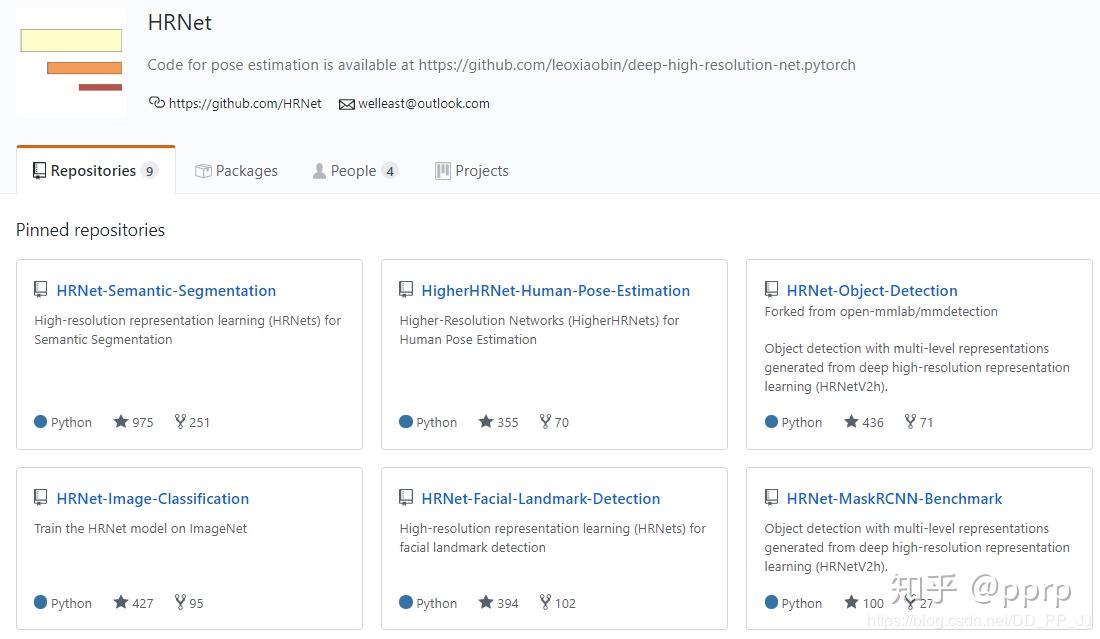Viewport: 1100px width, 639px height.
Task: Open HigherHRNet-Human-Pose-Estimation repository
Action: pyautogui.click(x=555, y=291)
